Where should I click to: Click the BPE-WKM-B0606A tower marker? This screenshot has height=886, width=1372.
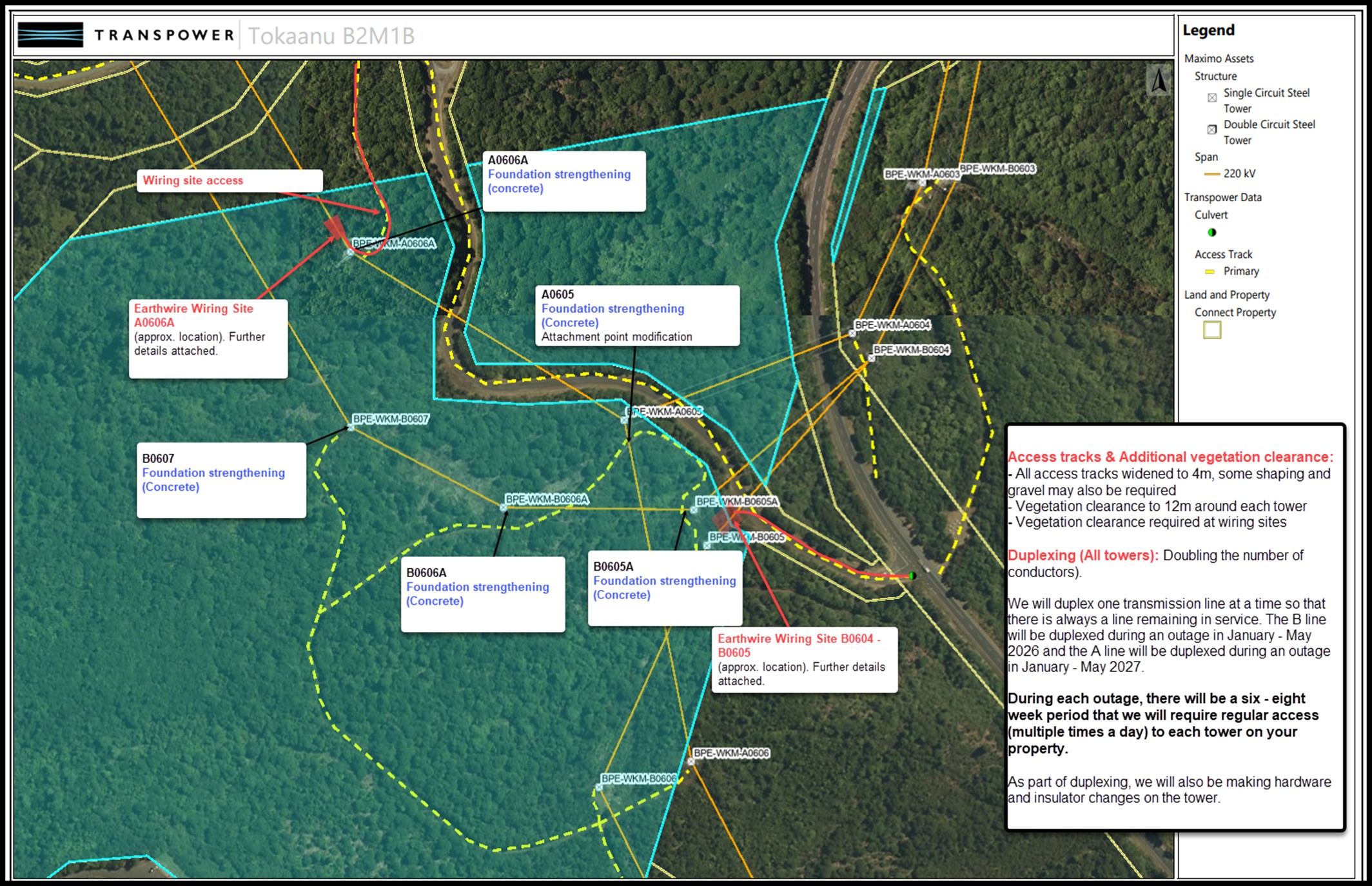[504, 508]
